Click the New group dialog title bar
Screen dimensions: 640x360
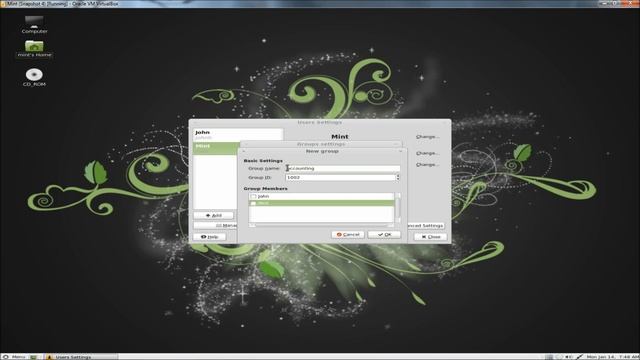(x=322, y=151)
